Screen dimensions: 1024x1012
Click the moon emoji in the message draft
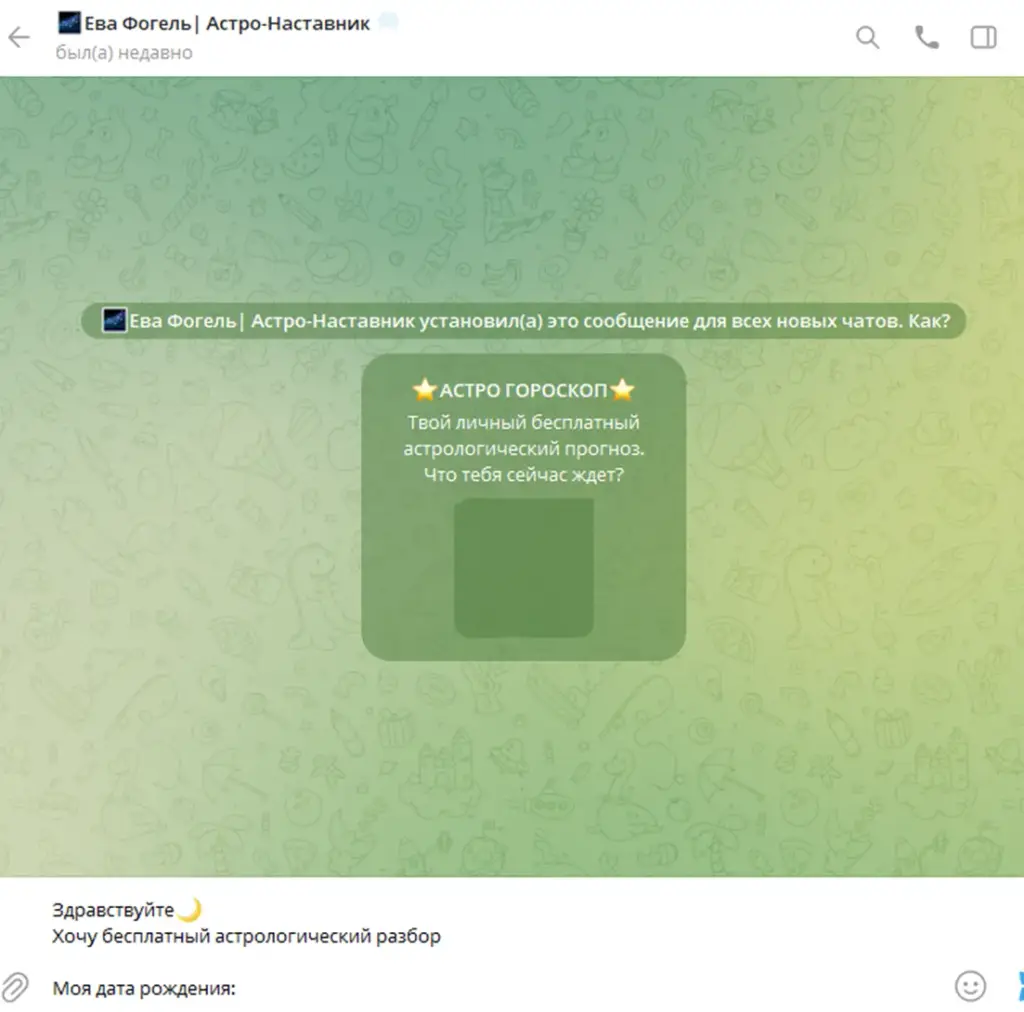pyautogui.click(x=190, y=909)
